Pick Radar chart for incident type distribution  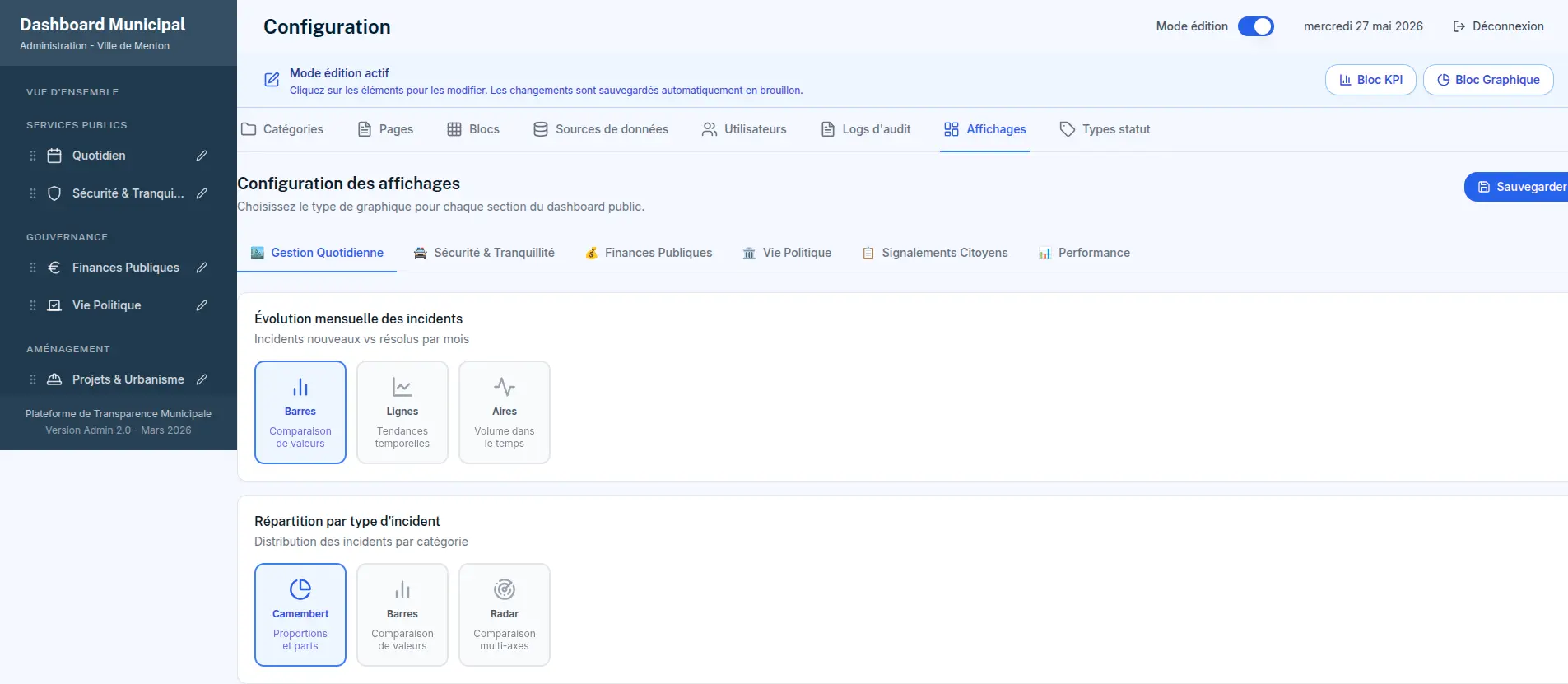pos(505,615)
